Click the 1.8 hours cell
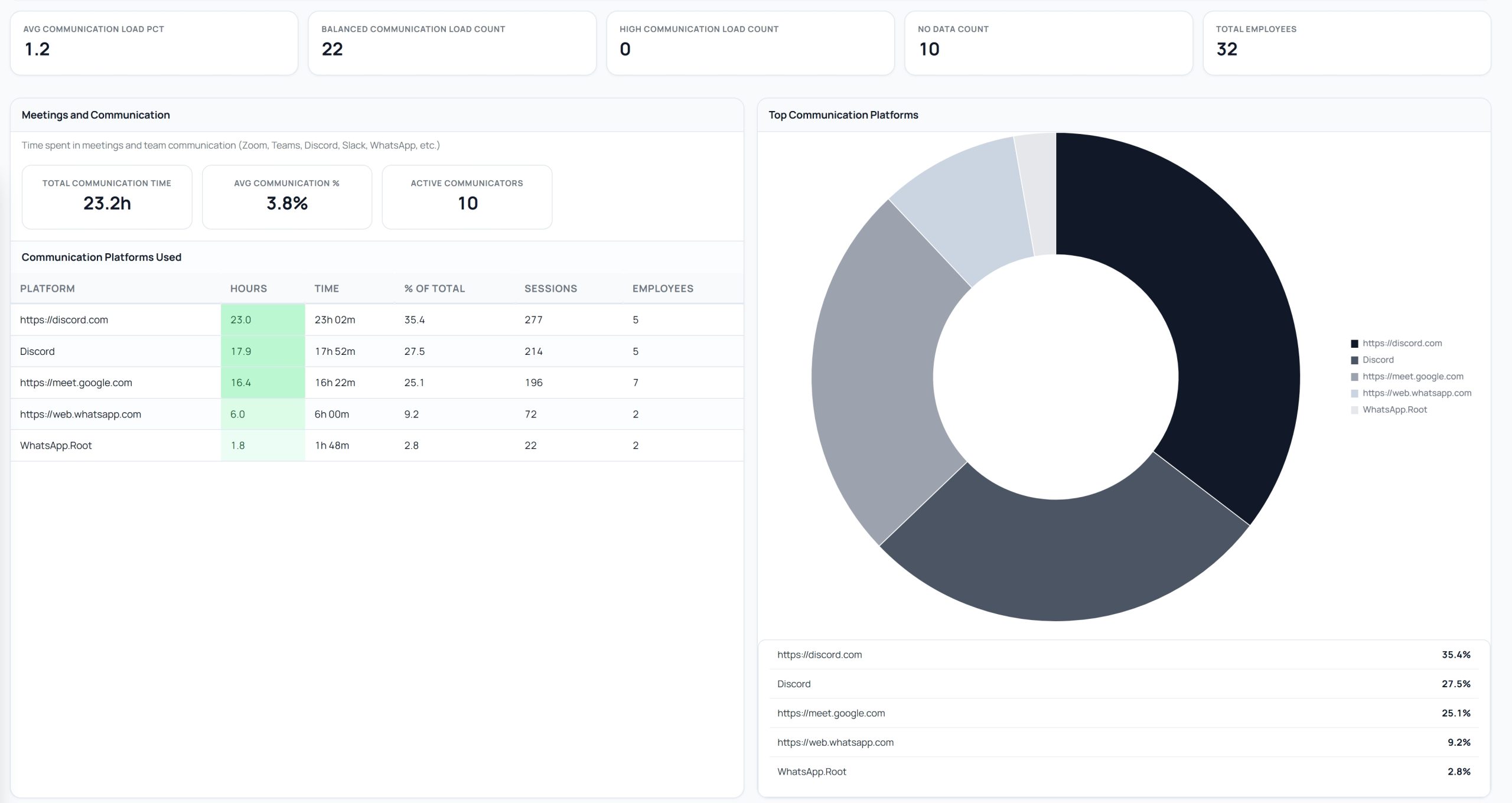1512x803 pixels. (x=263, y=445)
